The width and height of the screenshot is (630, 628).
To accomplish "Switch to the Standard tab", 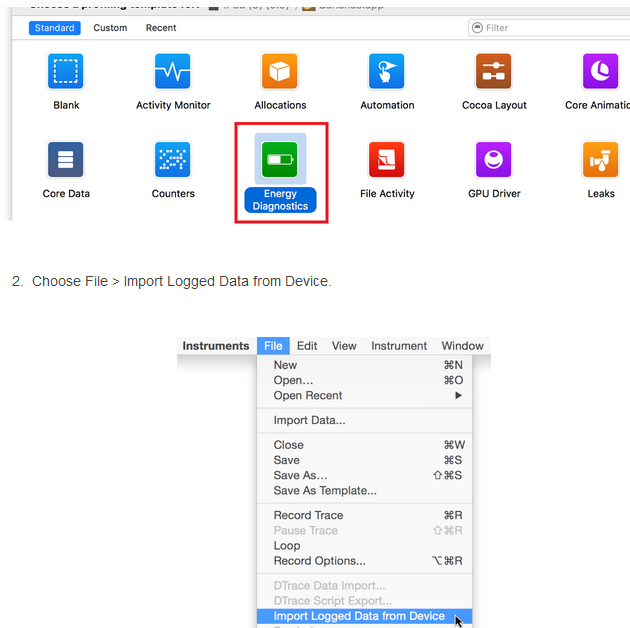I will pos(55,28).
